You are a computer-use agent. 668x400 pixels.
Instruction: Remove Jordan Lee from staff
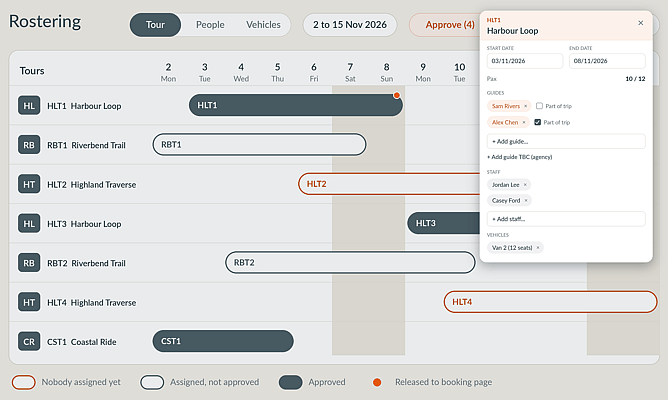[525, 185]
